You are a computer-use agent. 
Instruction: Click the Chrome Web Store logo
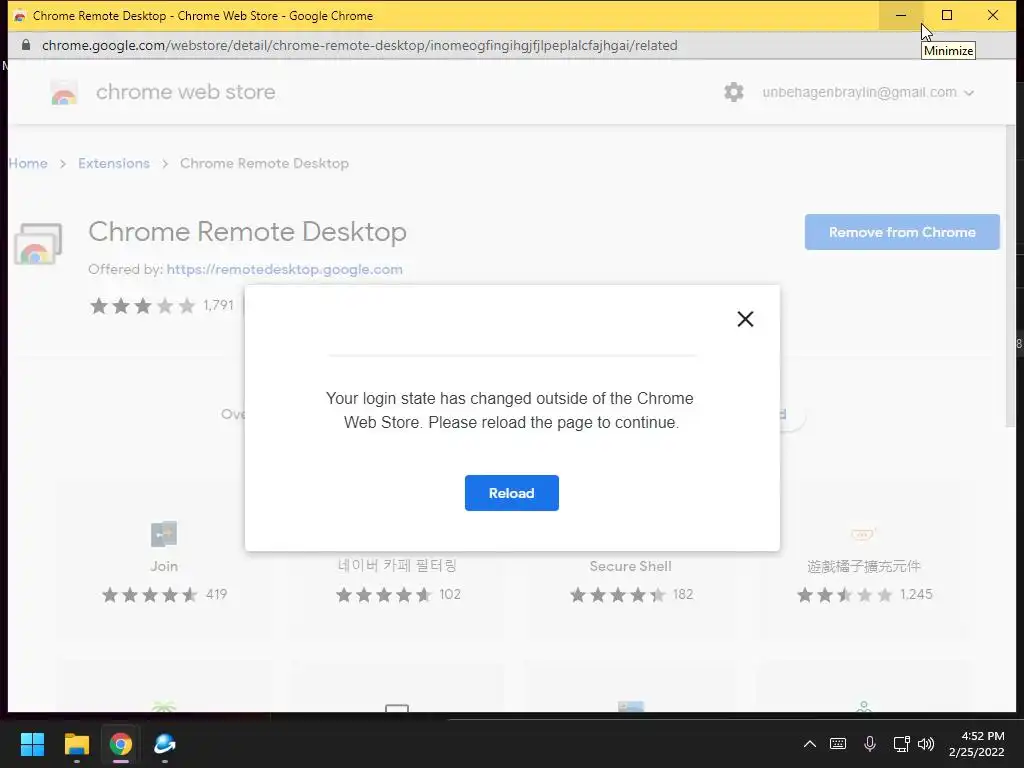click(x=64, y=93)
